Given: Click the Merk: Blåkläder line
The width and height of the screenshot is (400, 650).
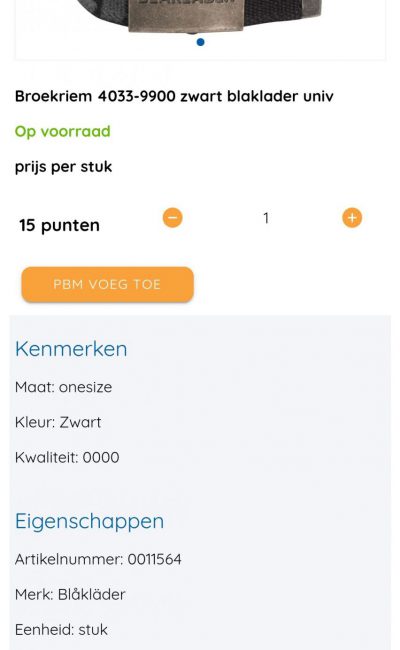Looking at the screenshot, I should pyautogui.click(x=70, y=594).
